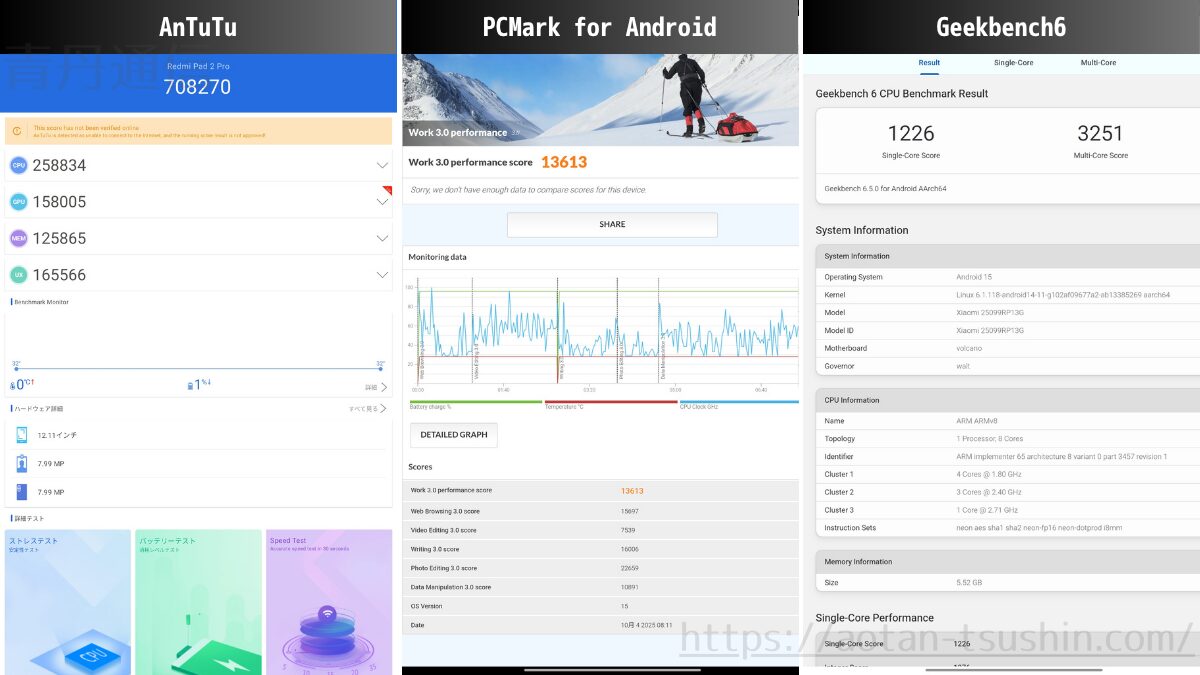Click the GPU score badge icon

tap(18, 202)
